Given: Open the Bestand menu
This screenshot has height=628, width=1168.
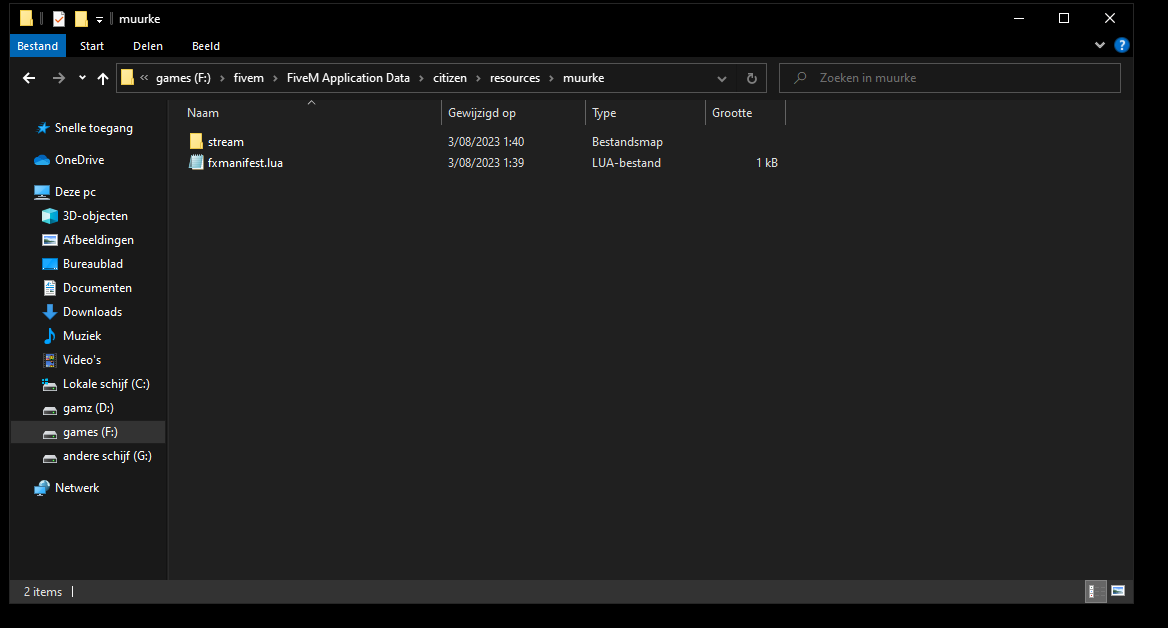Looking at the screenshot, I should pyautogui.click(x=37, y=46).
